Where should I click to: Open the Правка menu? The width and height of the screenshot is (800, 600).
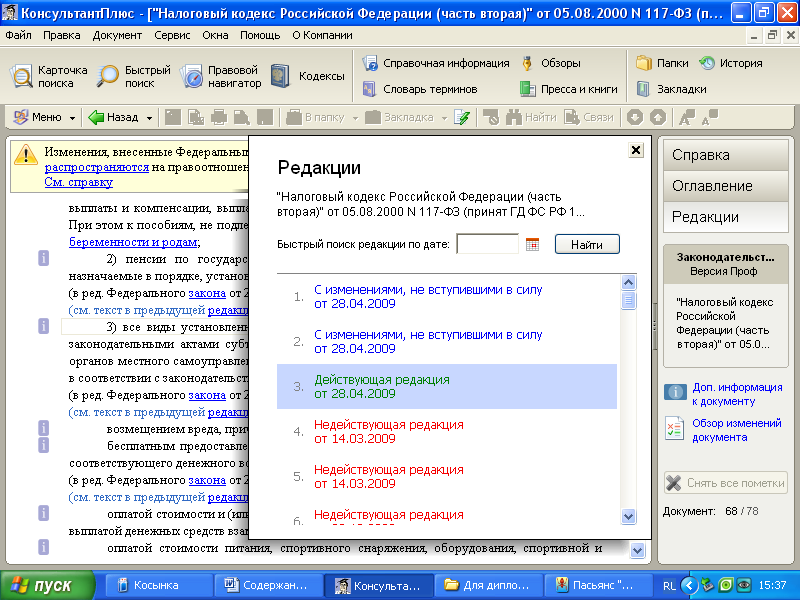click(62, 35)
